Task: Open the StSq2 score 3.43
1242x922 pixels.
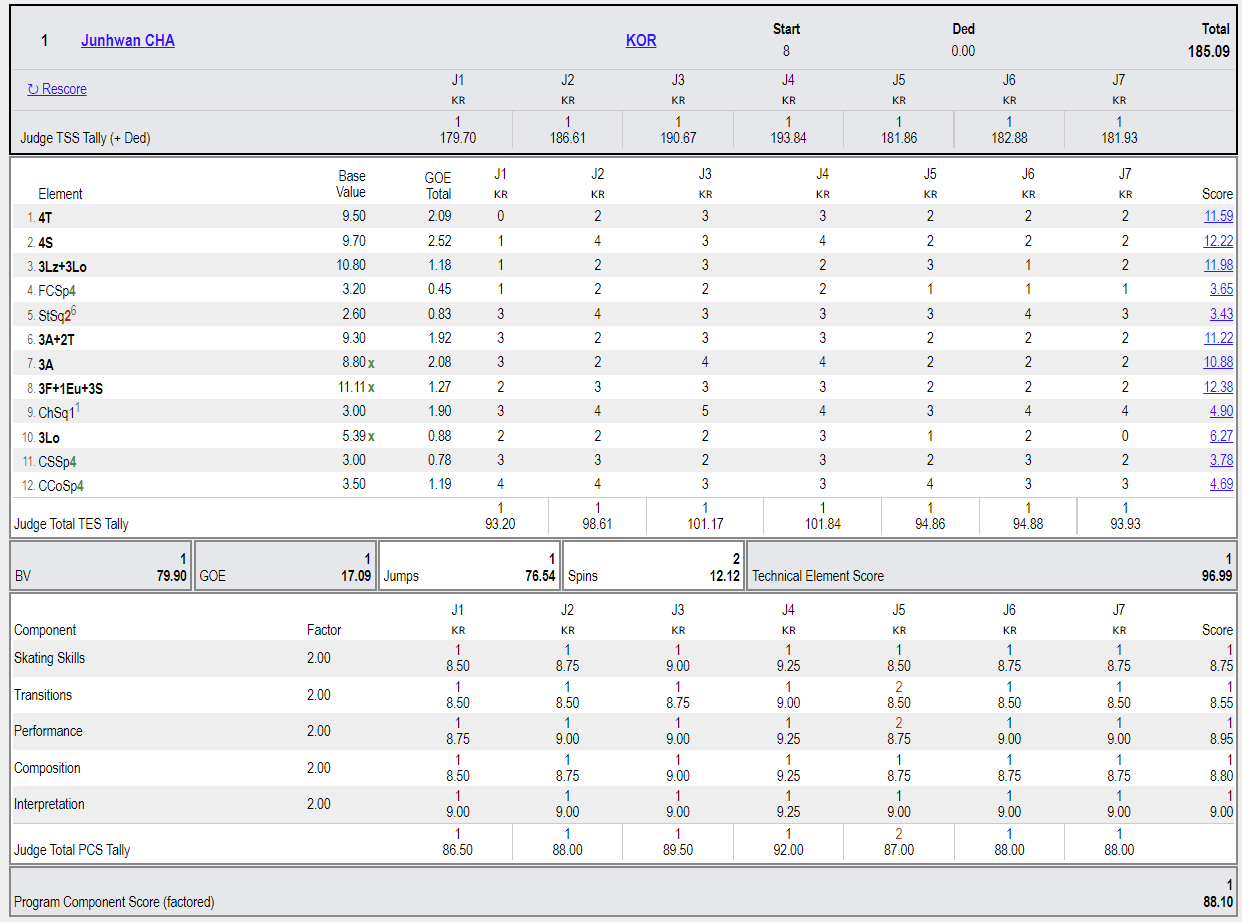Action: (x=1222, y=314)
